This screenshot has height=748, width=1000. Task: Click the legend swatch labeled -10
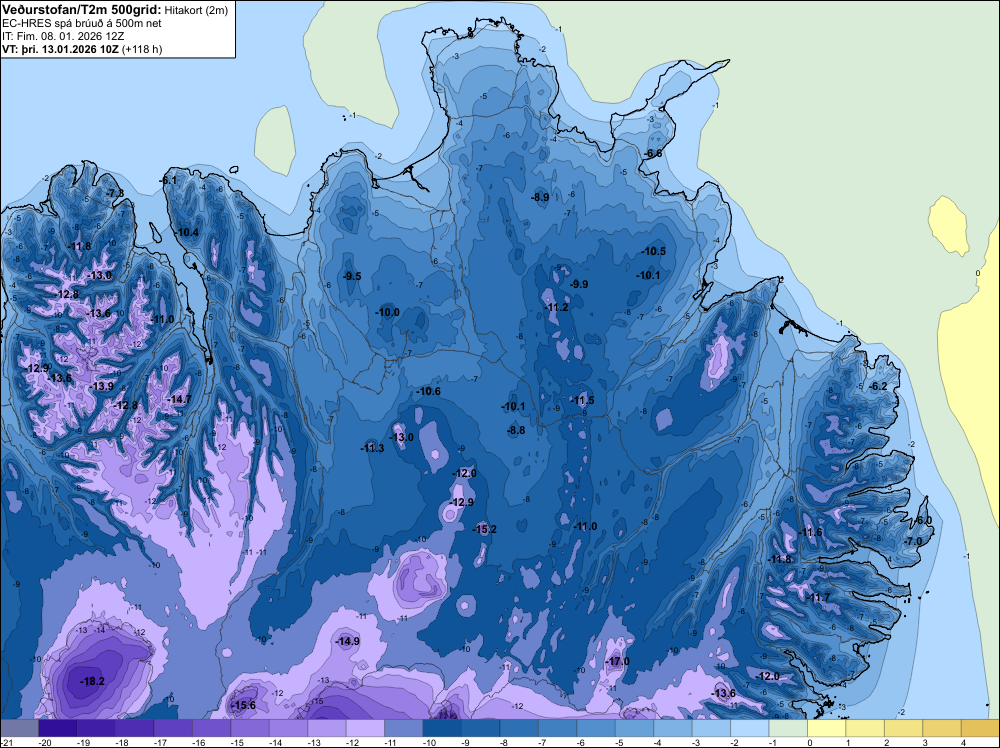[x=442, y=728]
